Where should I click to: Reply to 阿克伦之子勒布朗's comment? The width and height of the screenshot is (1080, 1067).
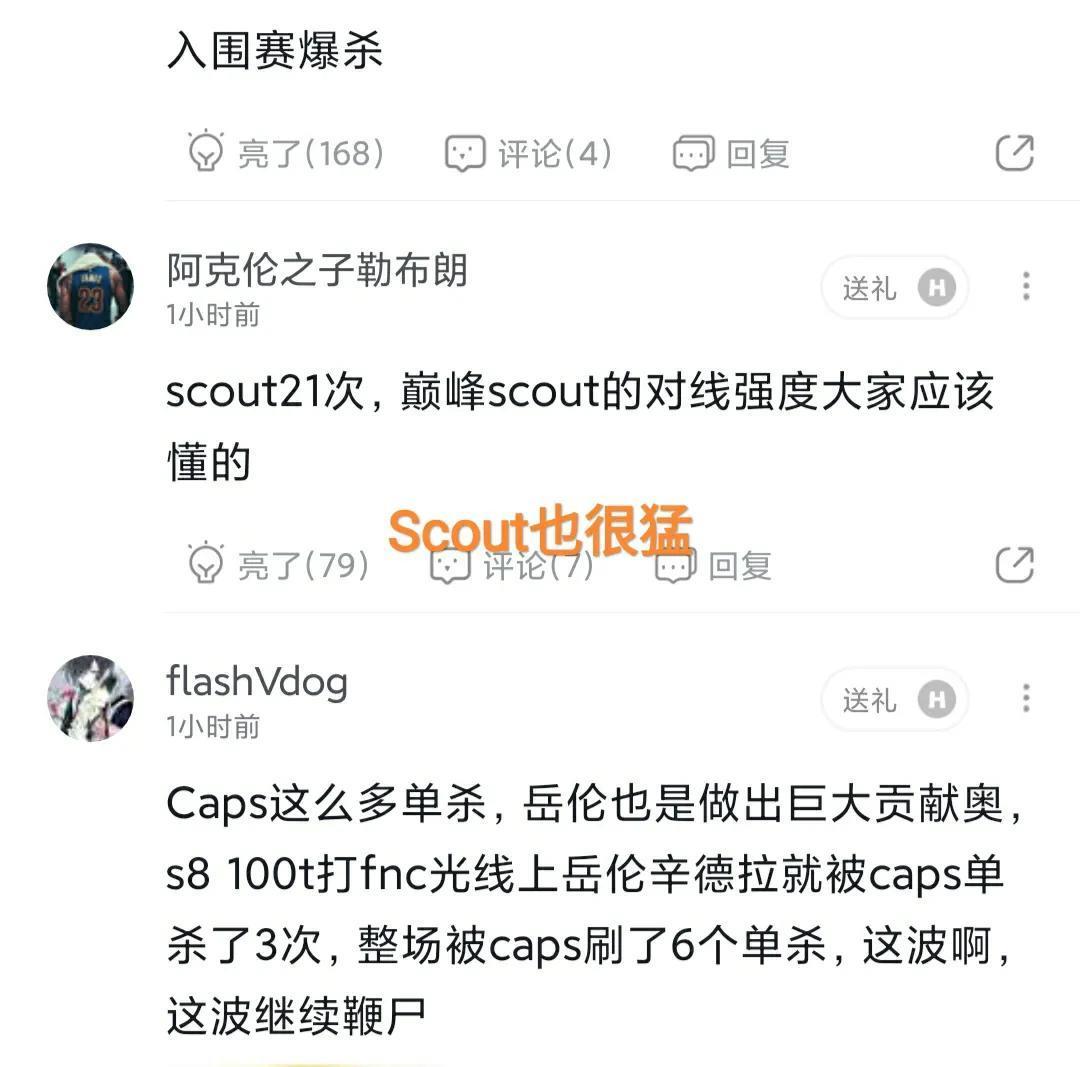pyautogui.click(x=713, y=566)
